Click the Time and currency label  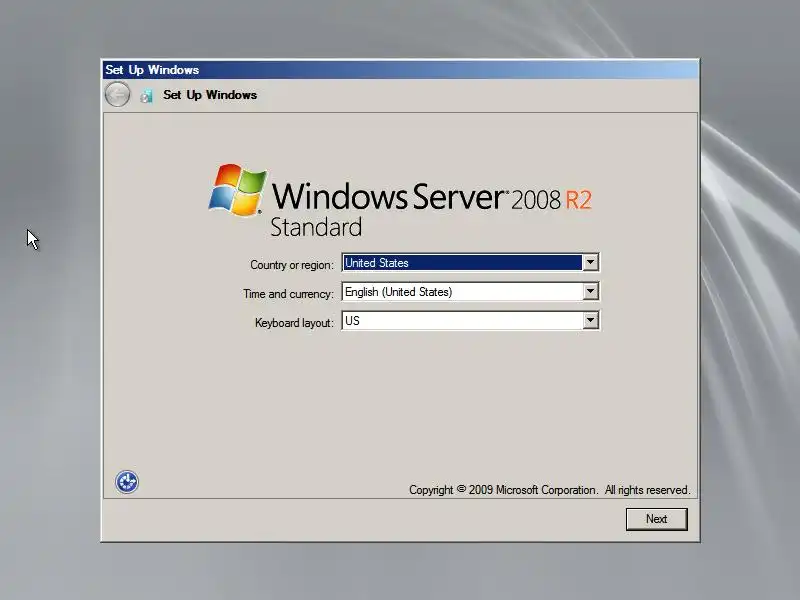(x=288, y=294)
